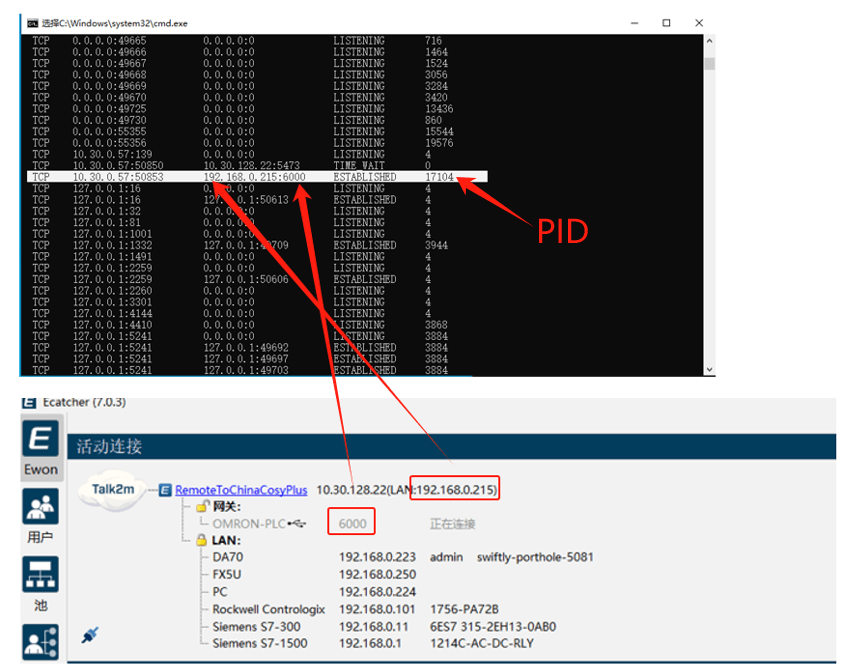Click the admin text in DA70 row

pos(446,557)
